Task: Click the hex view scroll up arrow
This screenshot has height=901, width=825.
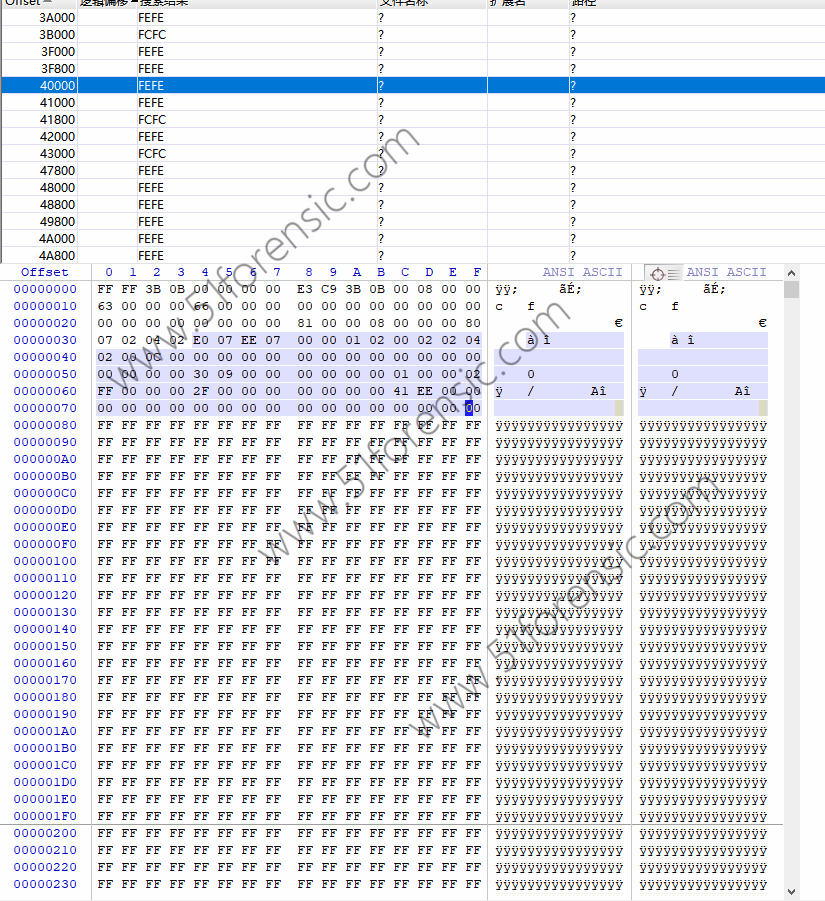Action: [x=791, y=272]
